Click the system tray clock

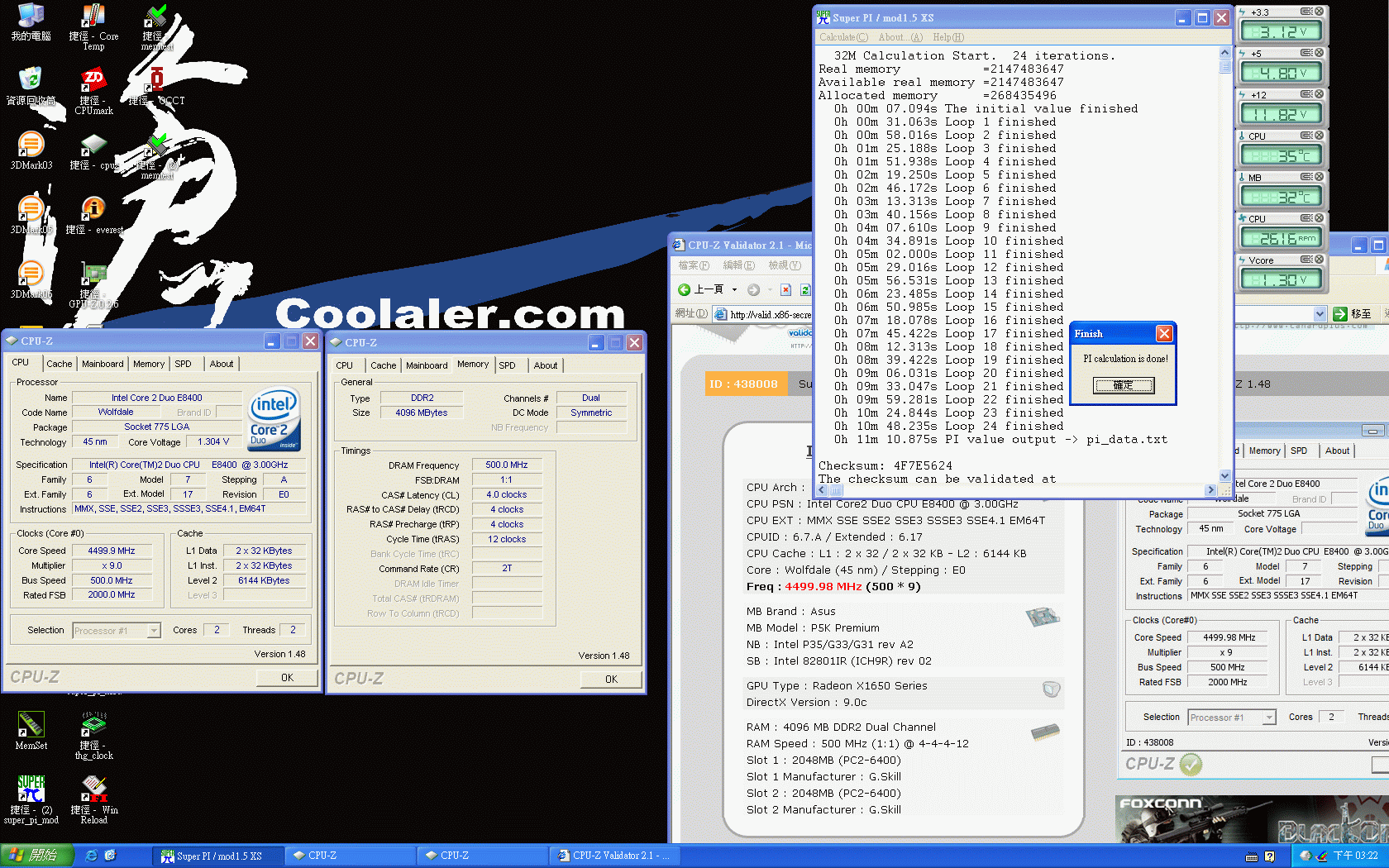[1356, 856]
